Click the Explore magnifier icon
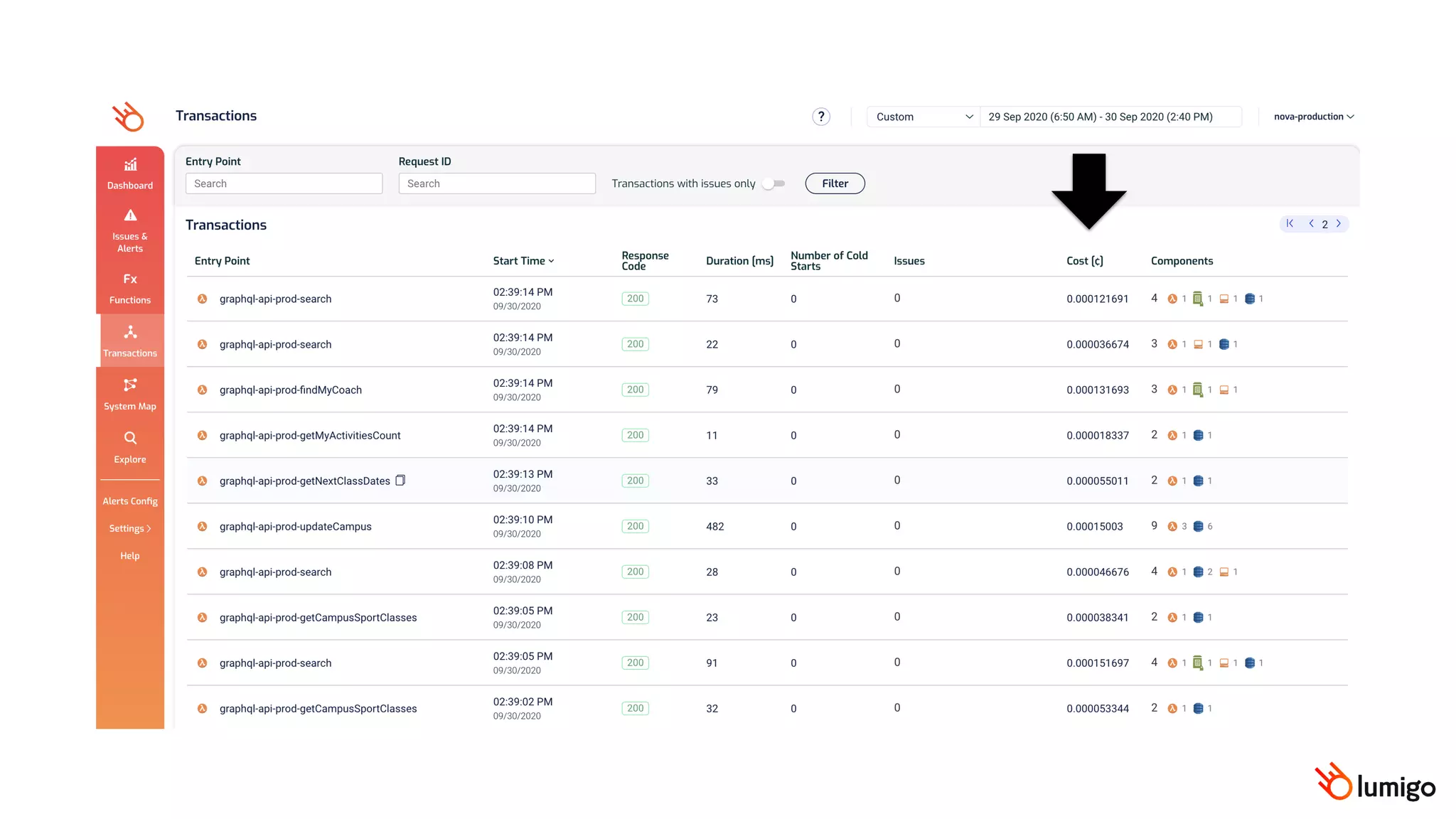 click(x=130, y=438)
